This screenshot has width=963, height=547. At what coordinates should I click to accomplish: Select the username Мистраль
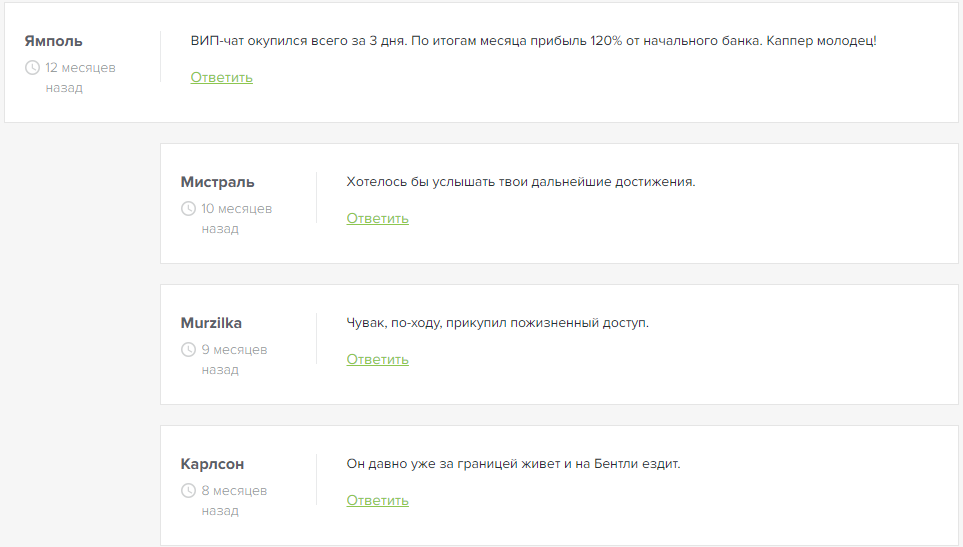click(217, 182)
